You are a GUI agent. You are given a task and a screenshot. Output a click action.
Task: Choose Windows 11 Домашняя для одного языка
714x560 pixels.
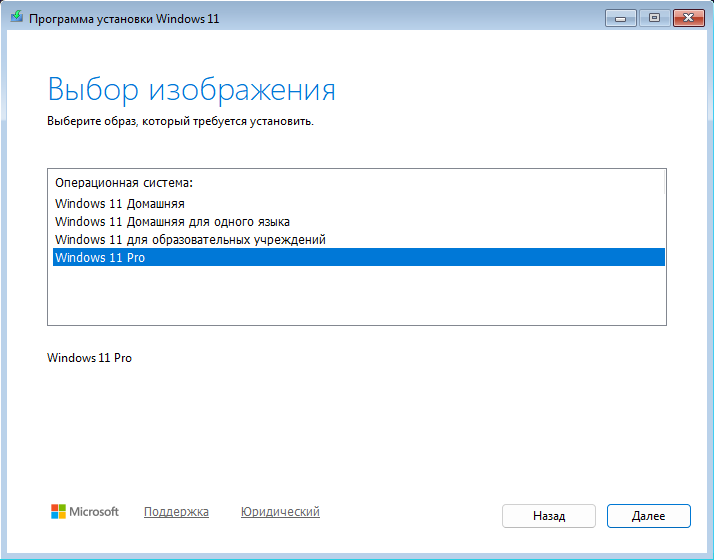coord(359,222)
